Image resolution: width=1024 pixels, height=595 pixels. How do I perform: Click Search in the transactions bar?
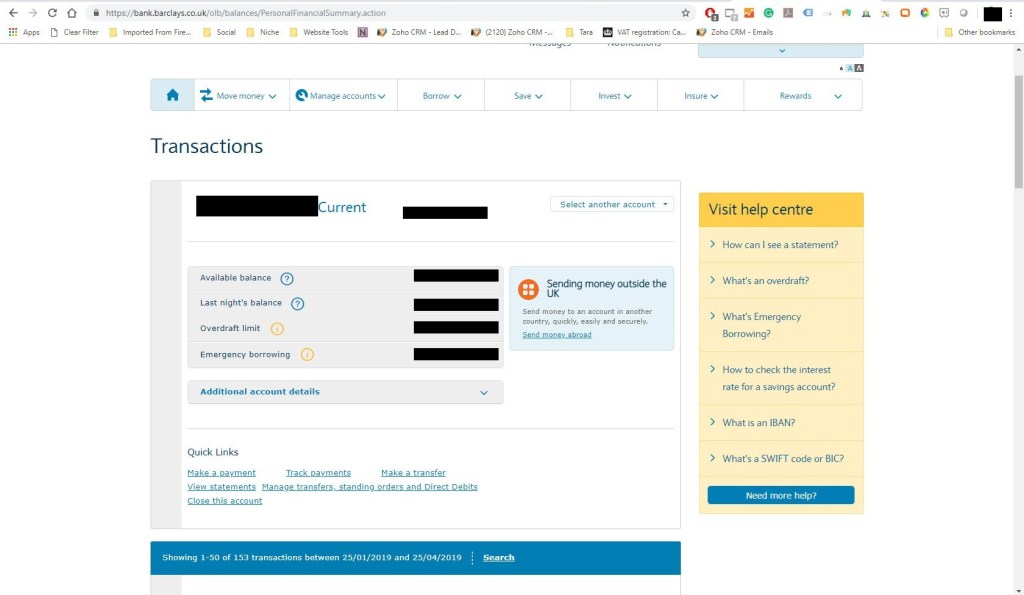(x=498, y=558)
